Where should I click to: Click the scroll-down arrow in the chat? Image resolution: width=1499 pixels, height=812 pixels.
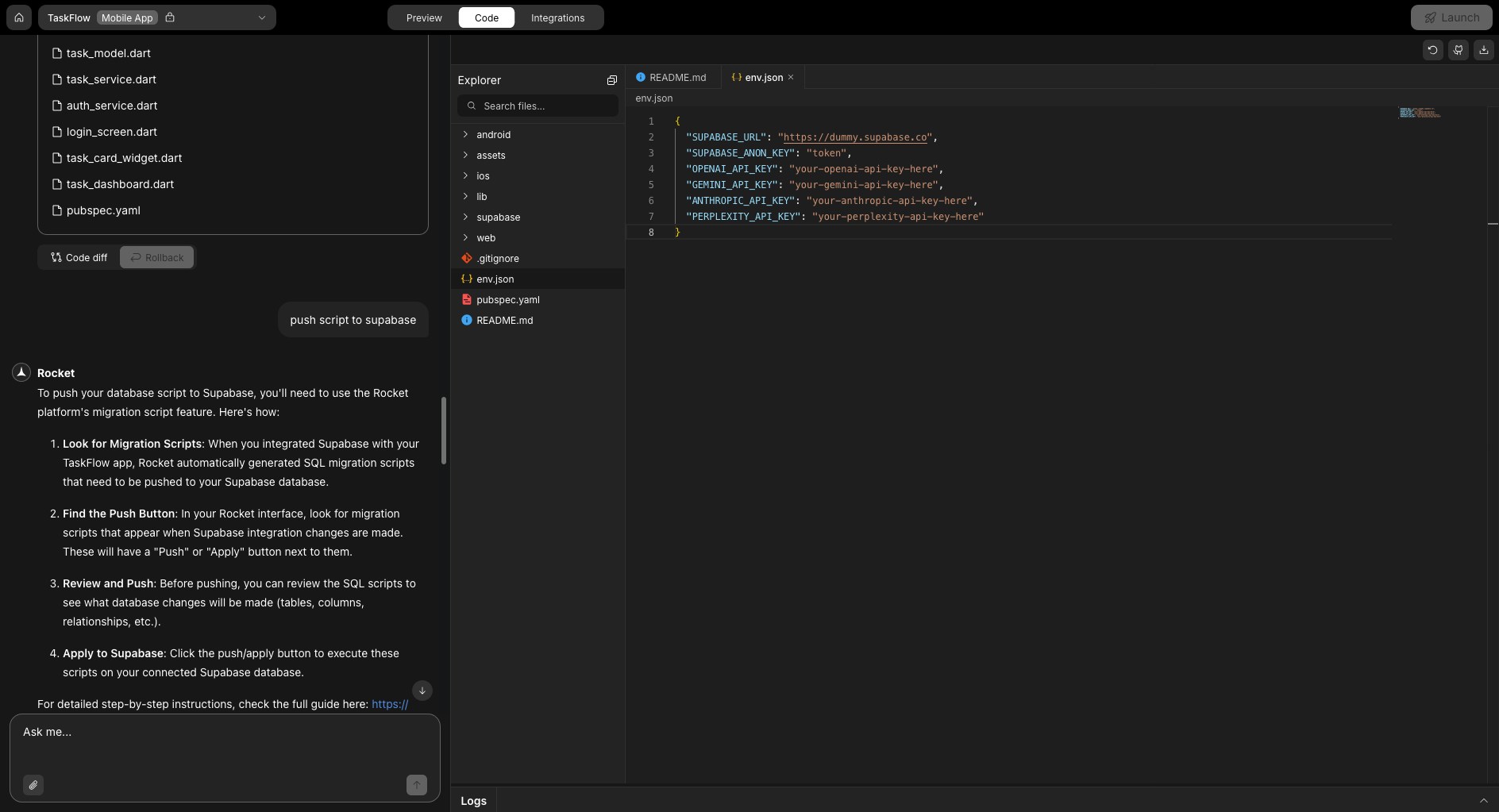(422, 691)
